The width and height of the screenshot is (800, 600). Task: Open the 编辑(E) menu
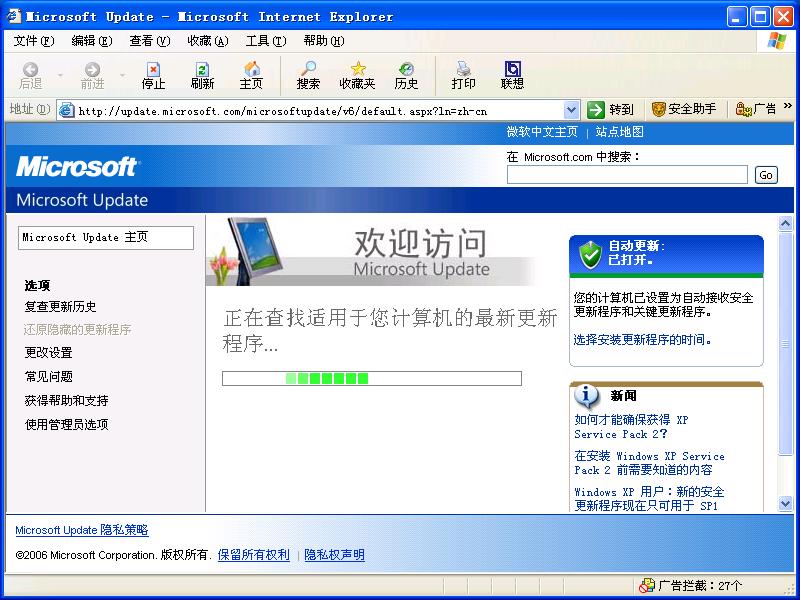coord(92,41)
